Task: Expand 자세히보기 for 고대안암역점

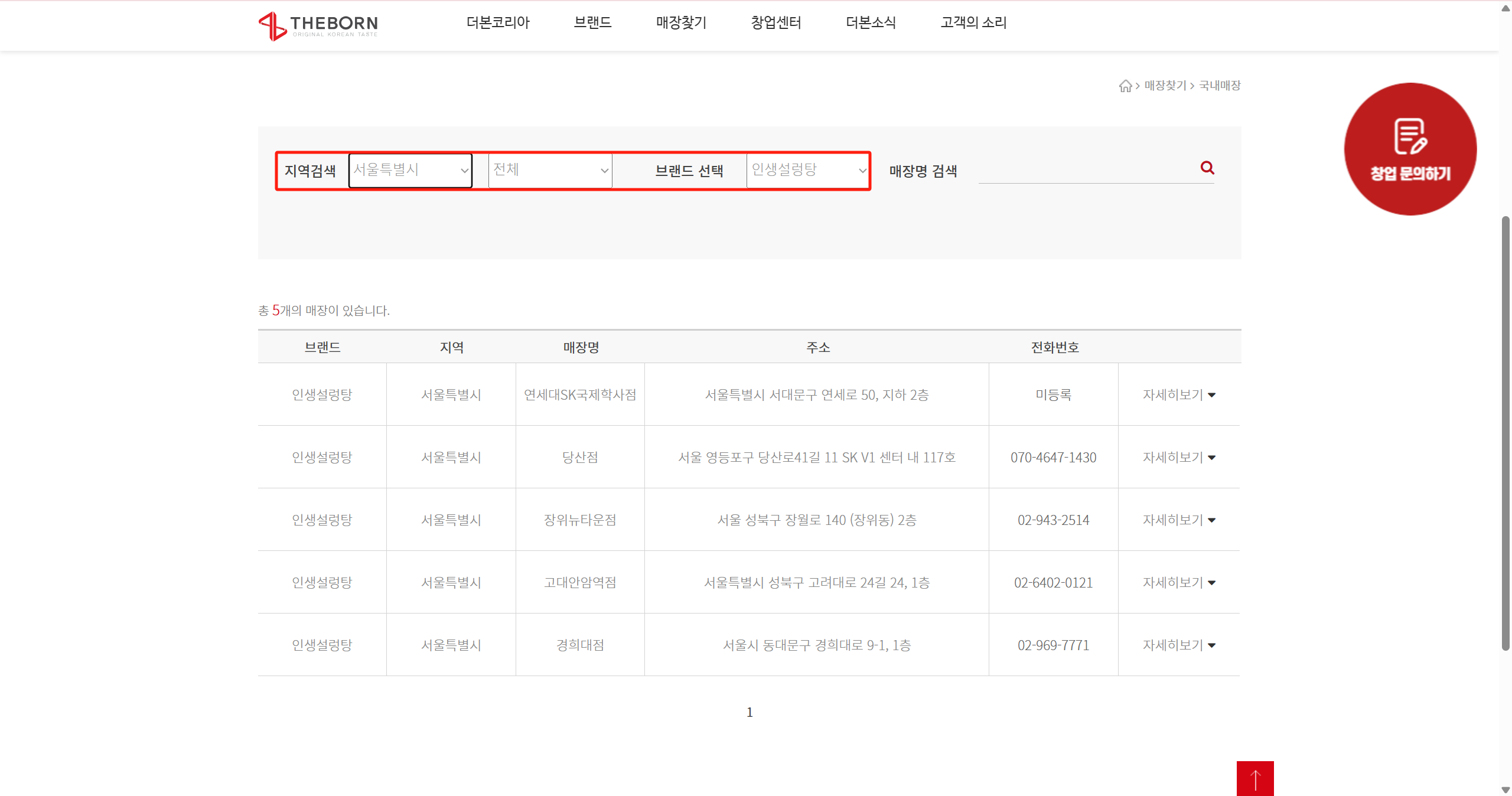Action: 1179,582
